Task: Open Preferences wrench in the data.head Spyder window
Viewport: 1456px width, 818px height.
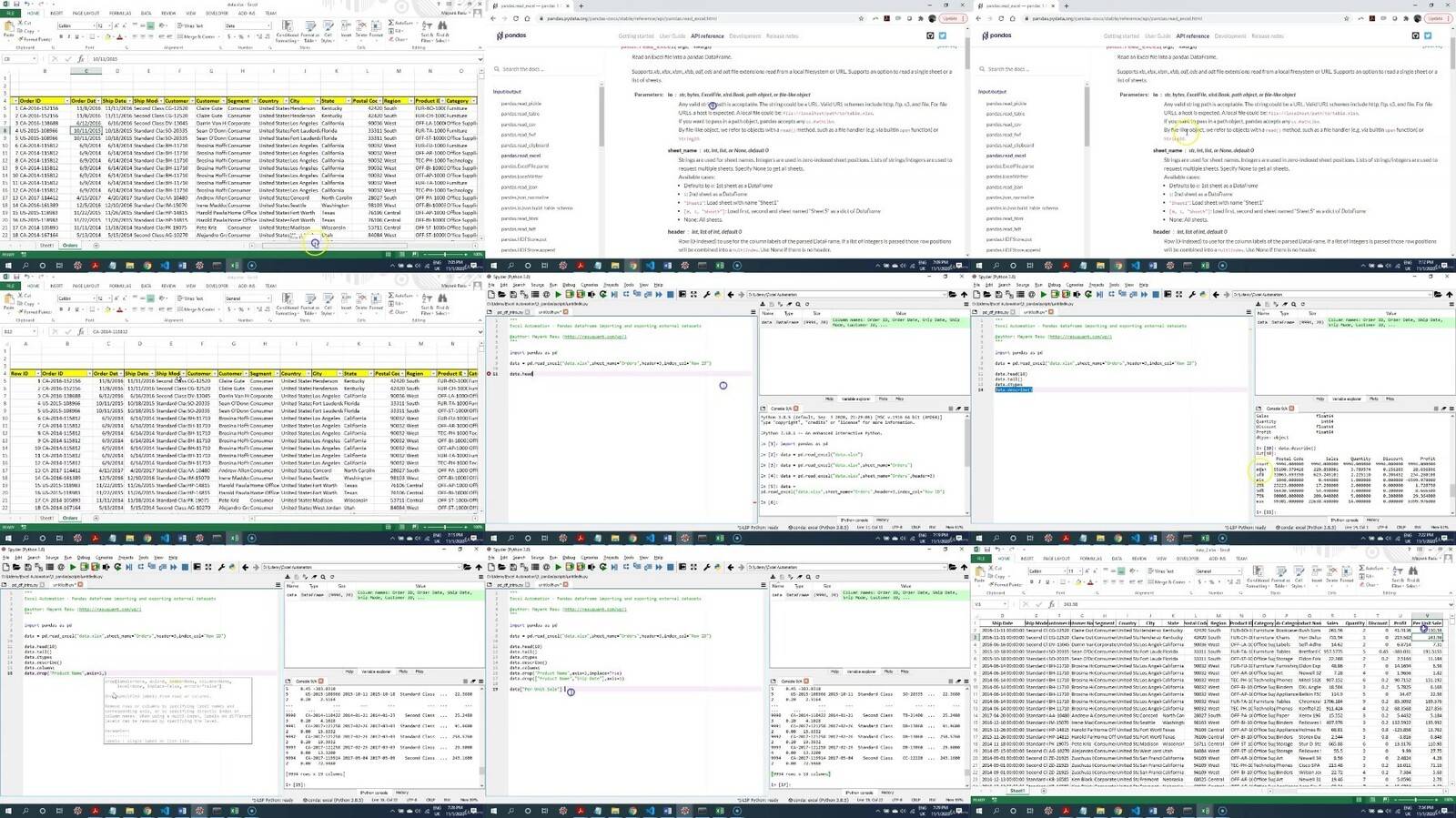Action: coord(706,294)
